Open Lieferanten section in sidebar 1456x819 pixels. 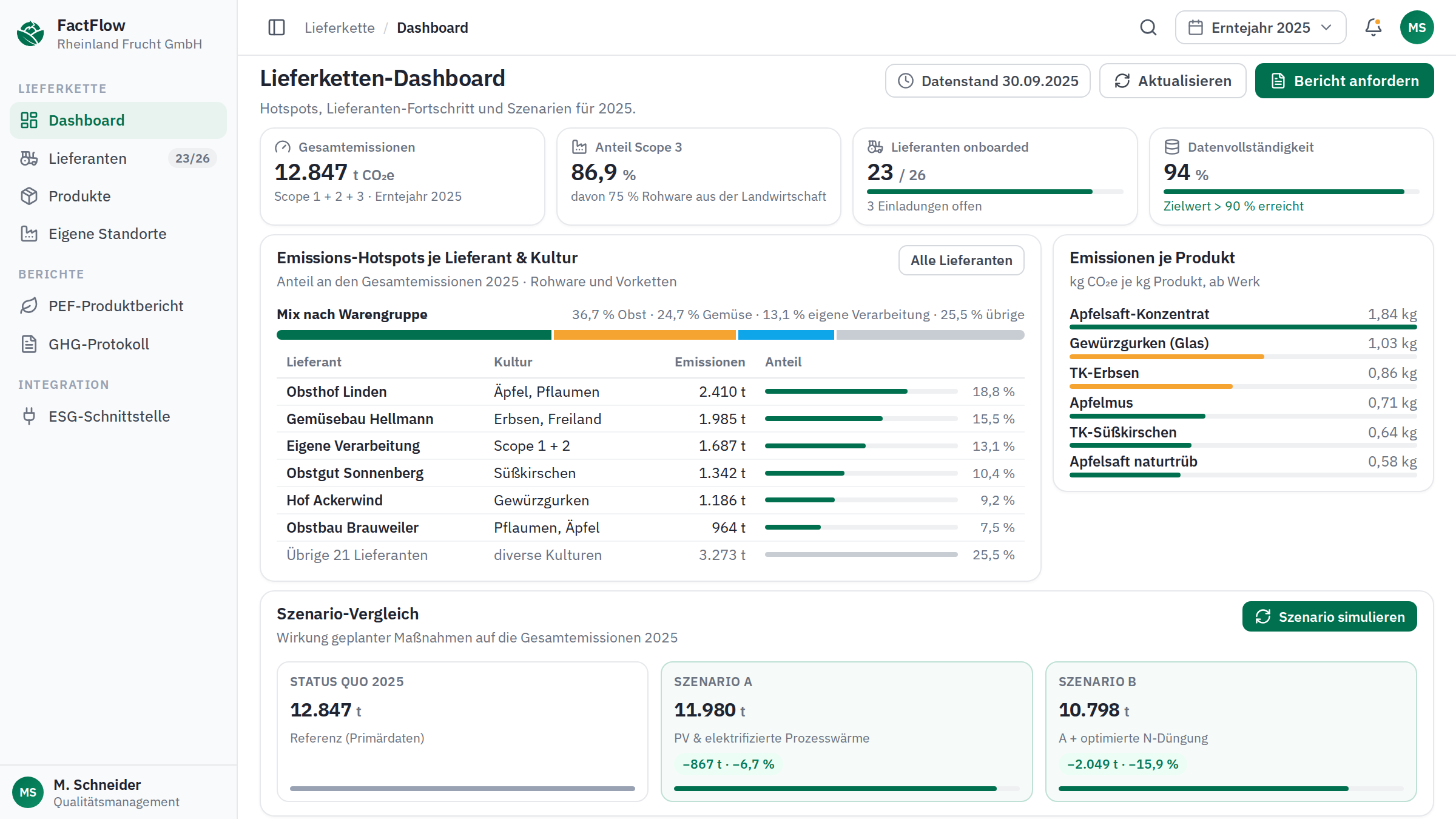click(x=118, y=158)
